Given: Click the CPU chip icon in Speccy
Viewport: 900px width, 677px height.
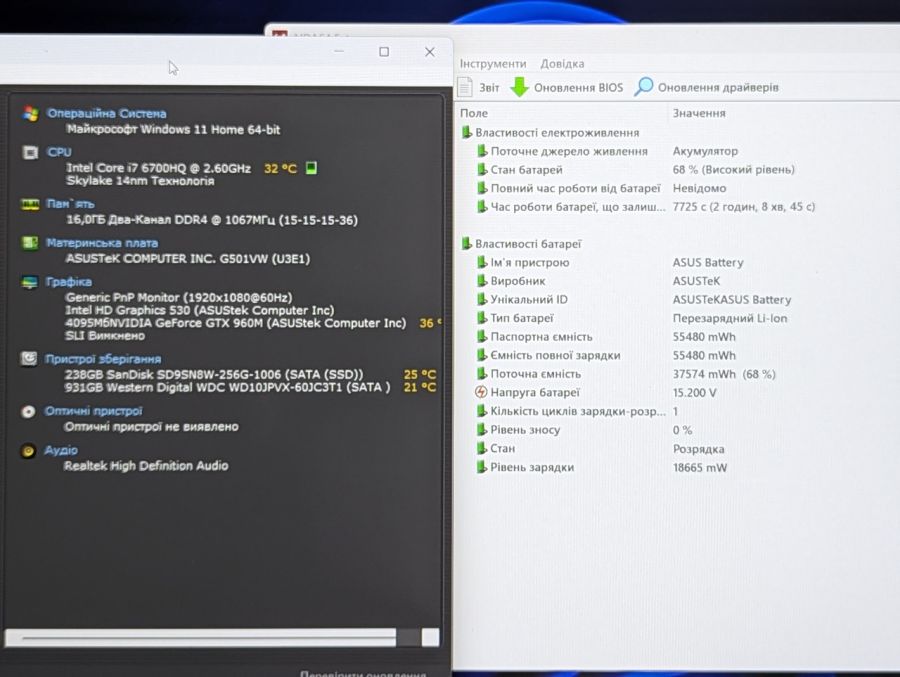Looking at the screenshot, I should 30,152.
